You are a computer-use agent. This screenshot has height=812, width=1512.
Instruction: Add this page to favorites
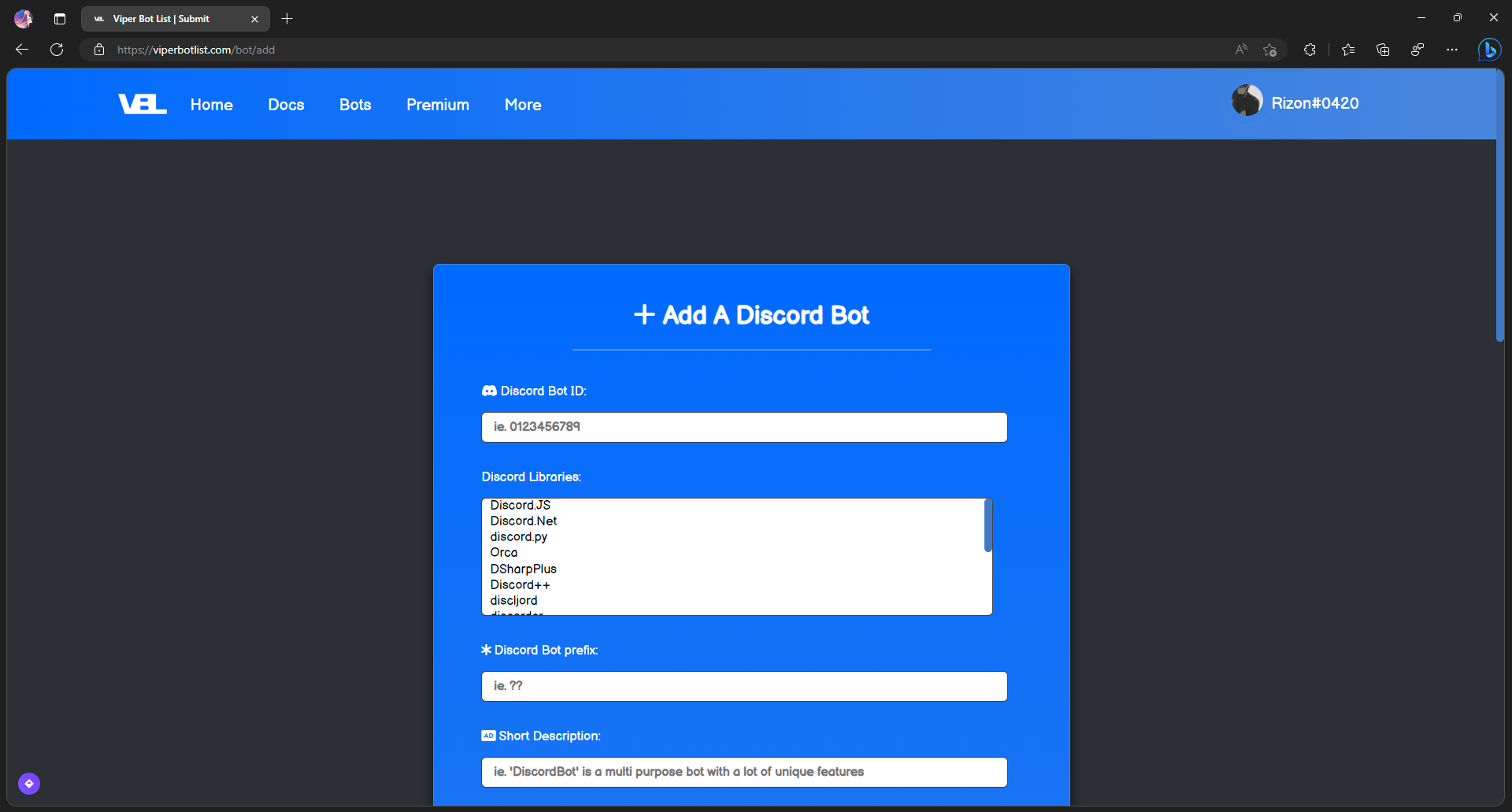tap(1269, 50)
